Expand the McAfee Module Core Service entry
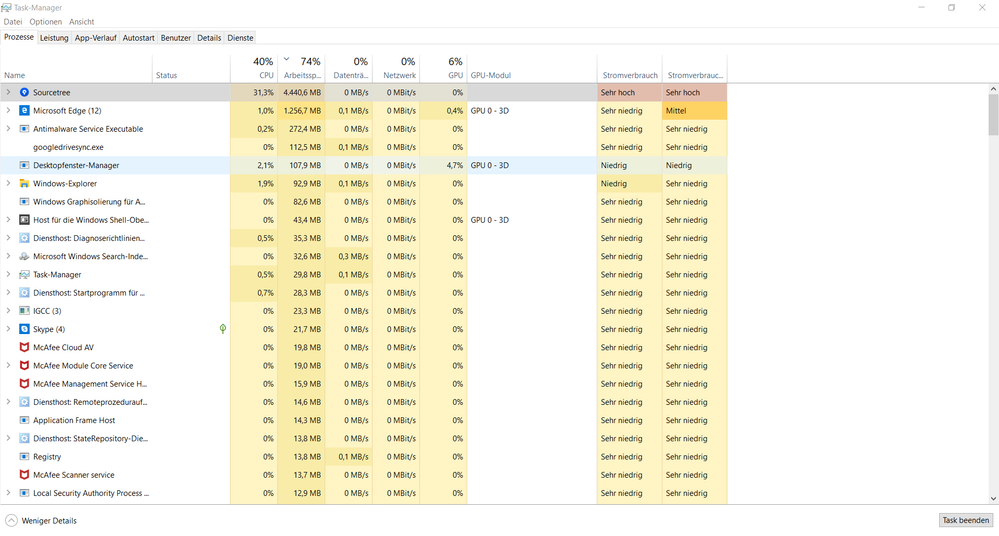 coord(8,366)
